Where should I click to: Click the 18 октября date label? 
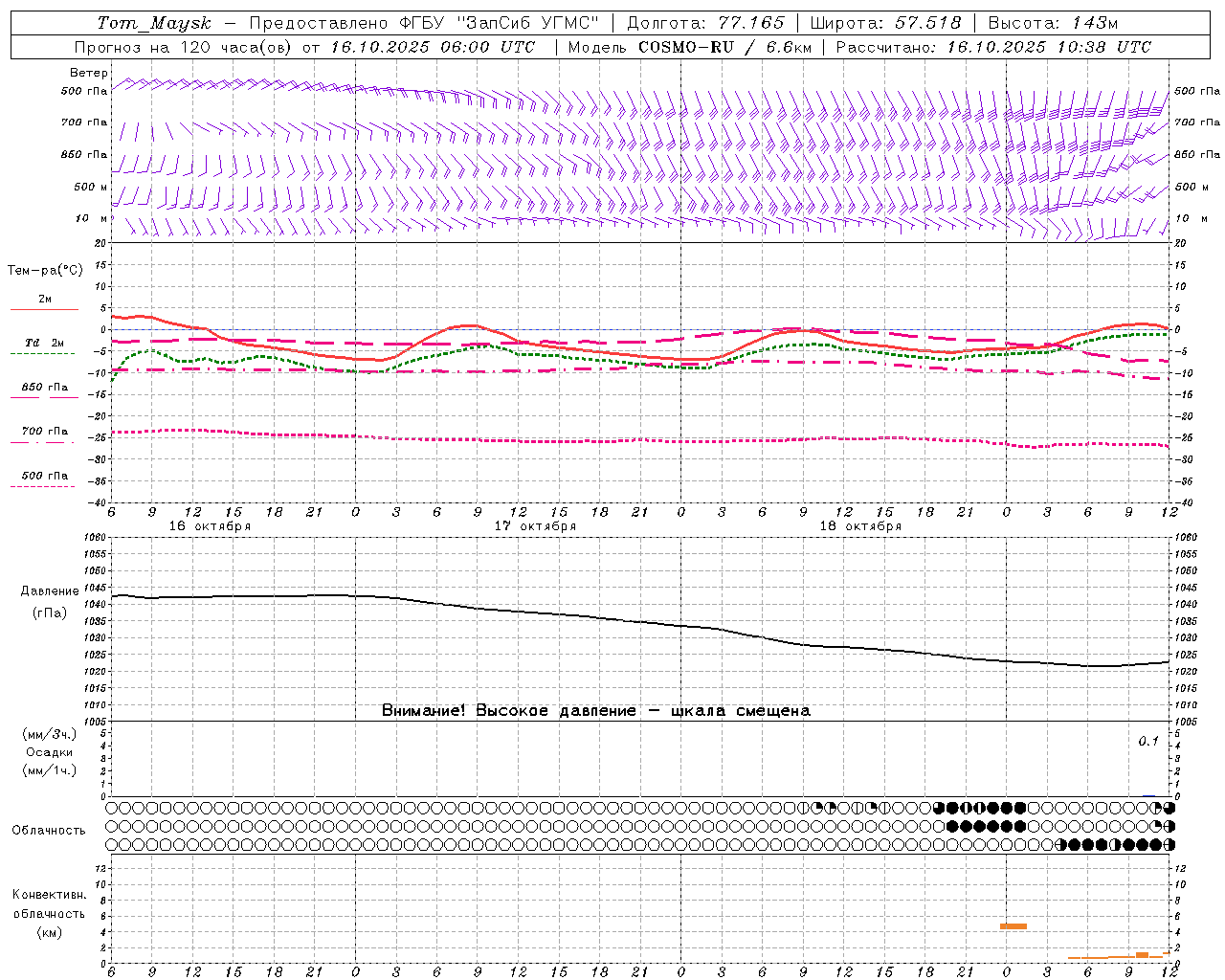point(860,526)
